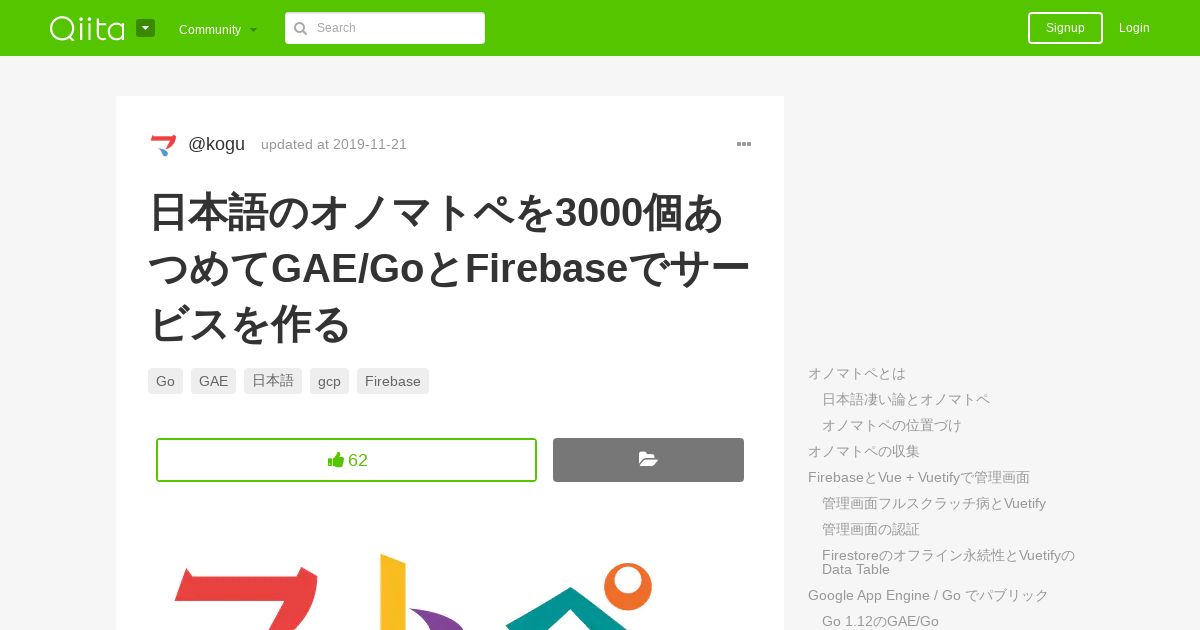Click the folder stock button
Screen dimensions: 1200x630
click(x=648, y=460)
